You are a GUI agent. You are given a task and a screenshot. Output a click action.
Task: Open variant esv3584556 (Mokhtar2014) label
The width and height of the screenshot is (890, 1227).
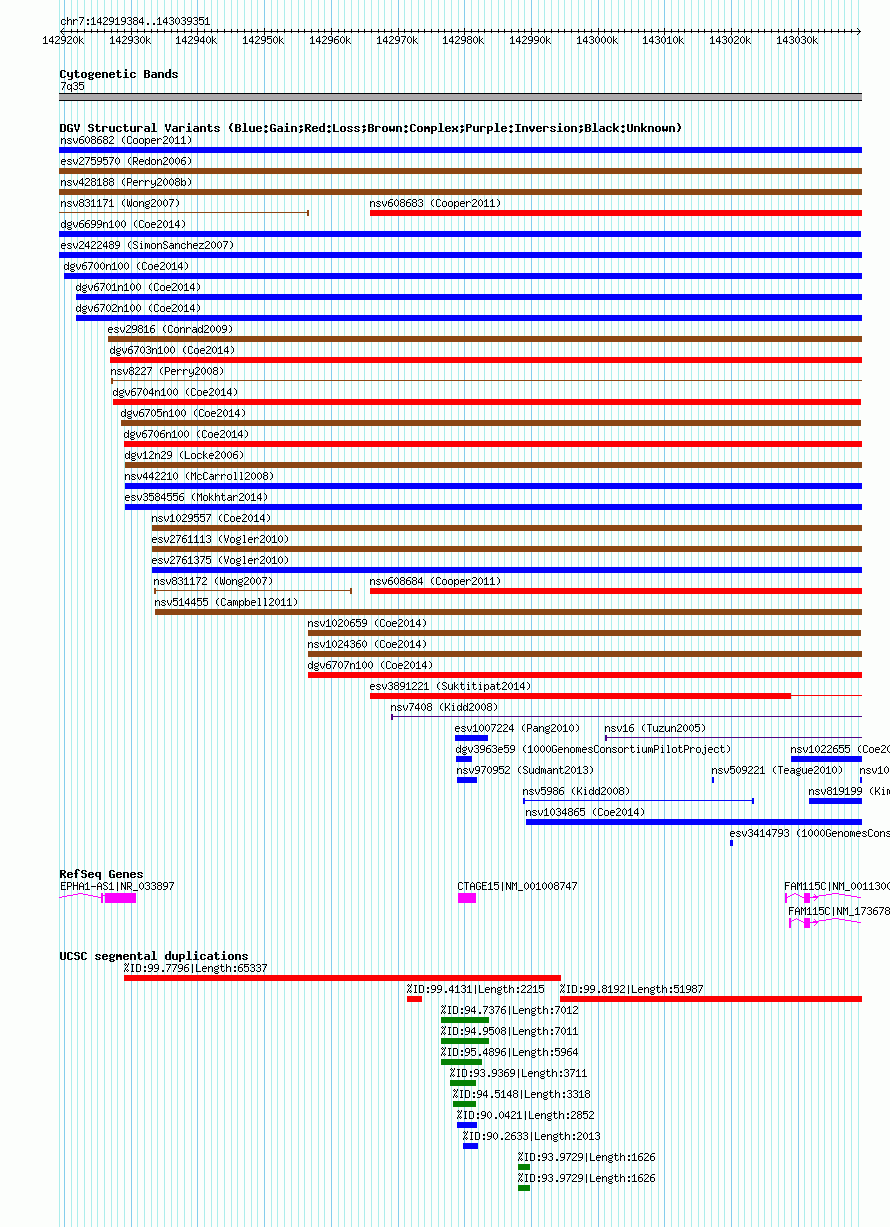tap(196, 497)
